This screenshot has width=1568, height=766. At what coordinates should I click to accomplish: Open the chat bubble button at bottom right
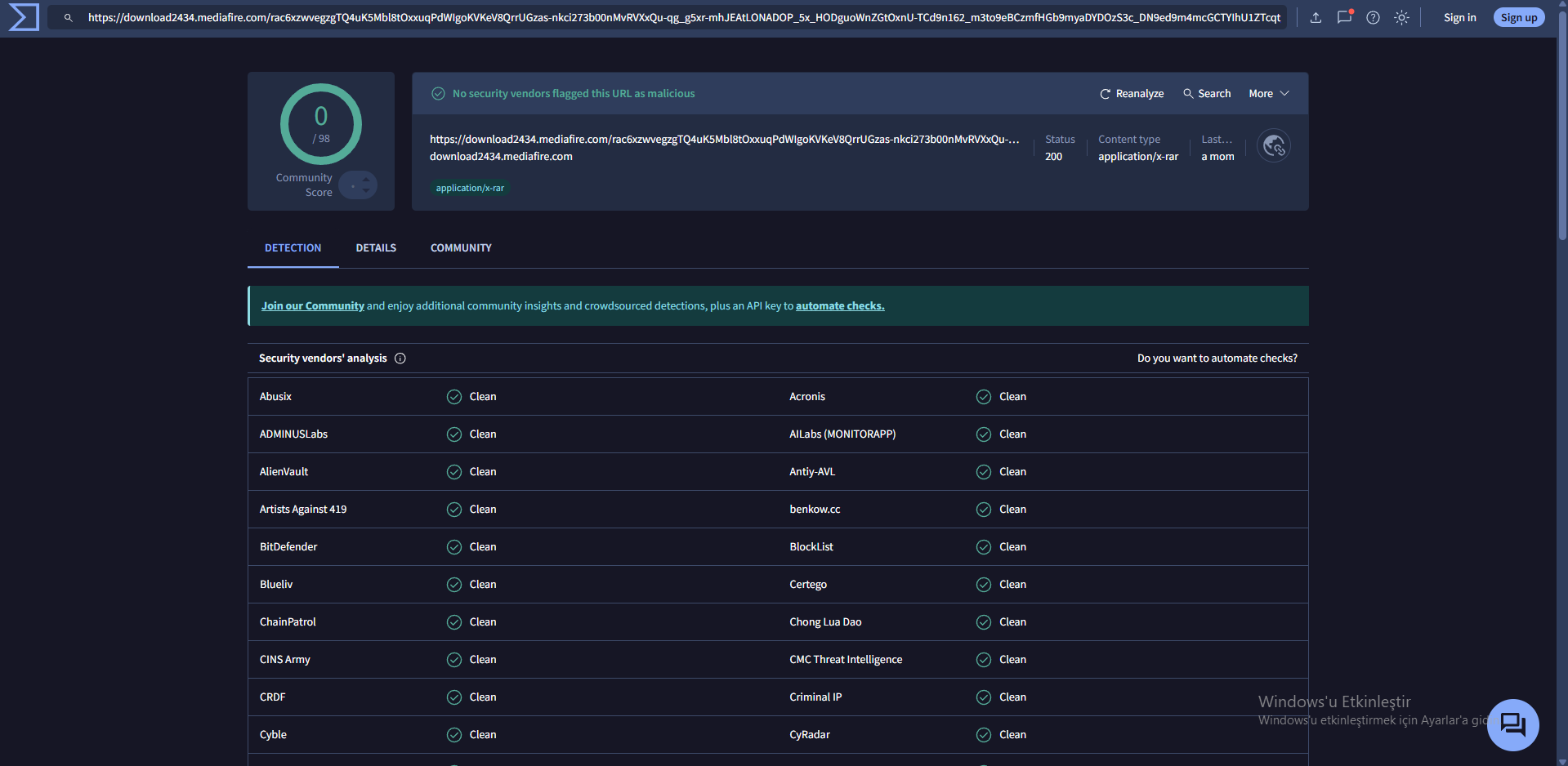[x=1512, y=724]
